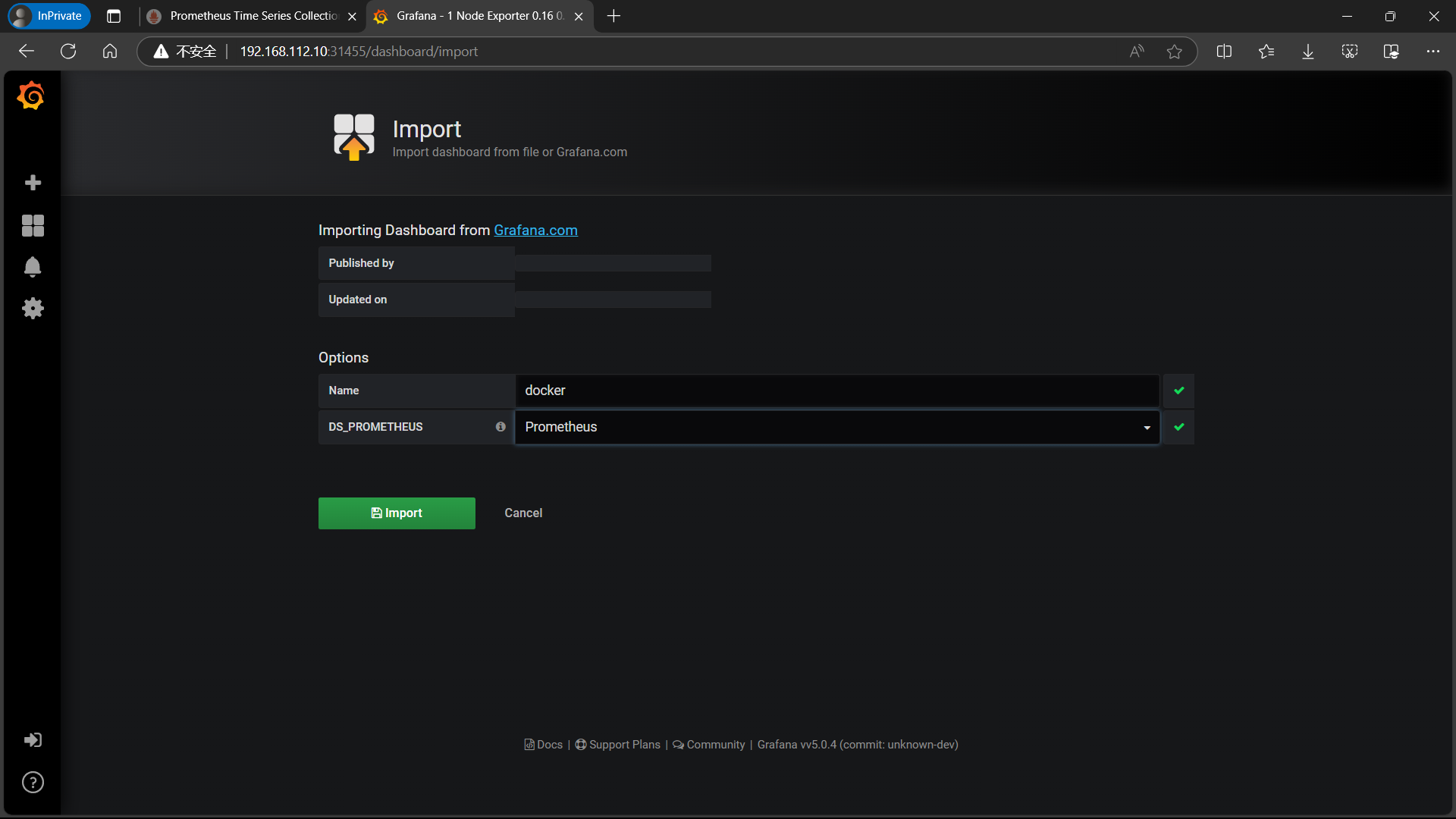Click the Cancel button
Screen dimensions: 1456x819
click(523, 513)
